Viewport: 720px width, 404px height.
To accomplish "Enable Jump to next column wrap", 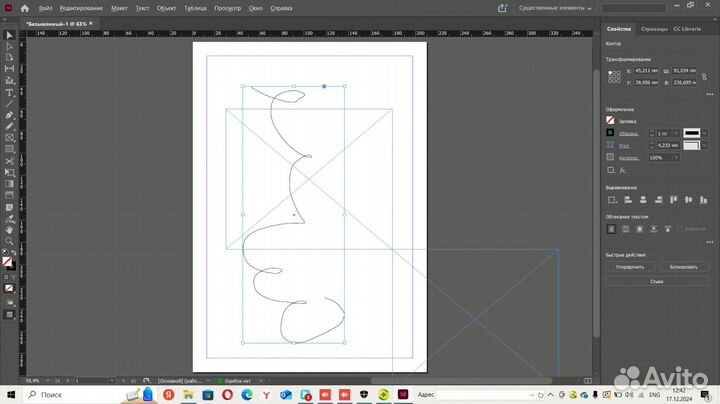I will 668,229.
